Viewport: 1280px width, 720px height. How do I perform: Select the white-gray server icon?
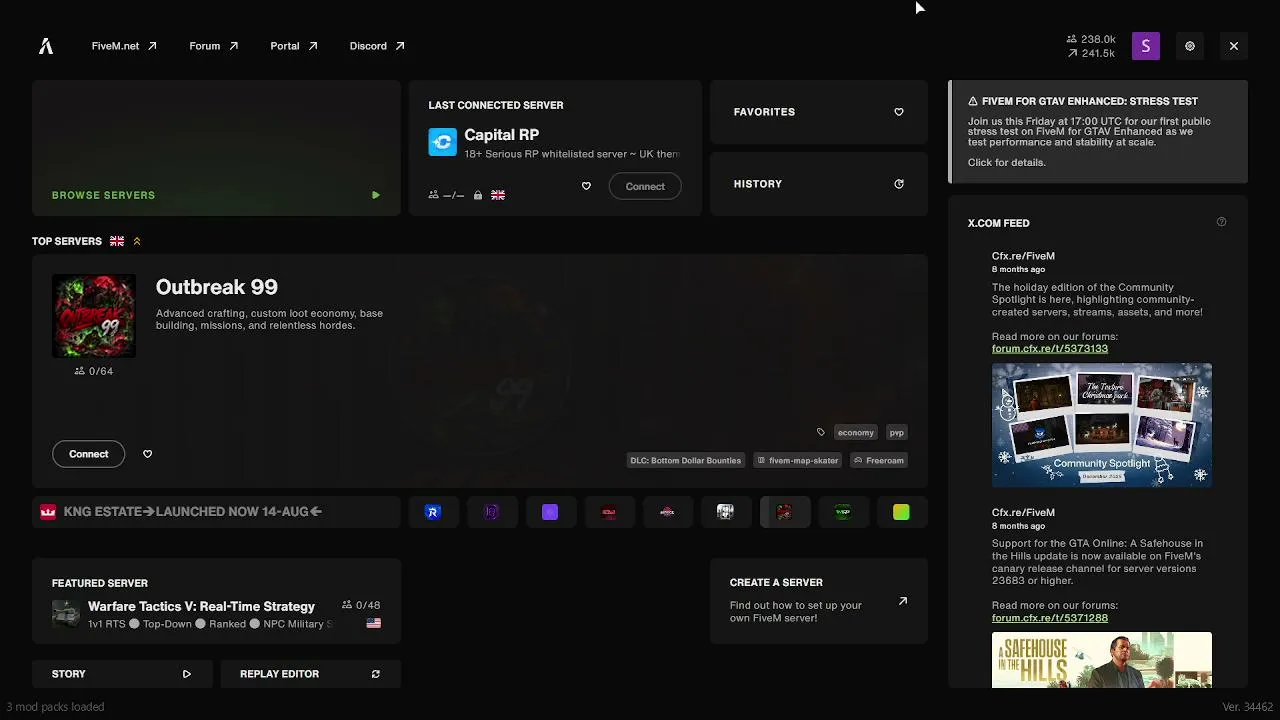pyautogui.click(x=725, y=512)
